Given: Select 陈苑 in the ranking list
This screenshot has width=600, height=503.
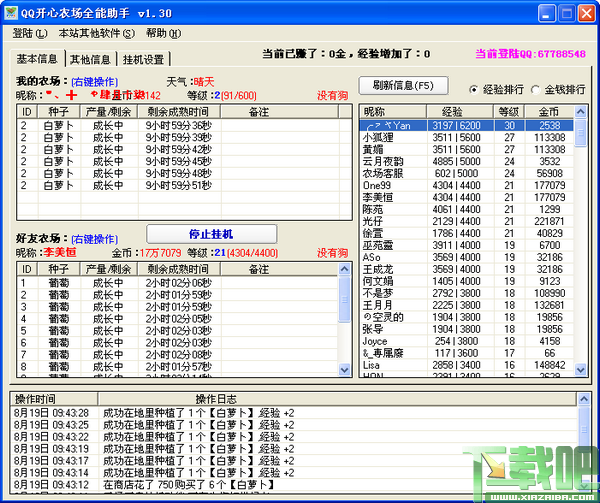Looking at the screenshot, I should tap(466, 209).
